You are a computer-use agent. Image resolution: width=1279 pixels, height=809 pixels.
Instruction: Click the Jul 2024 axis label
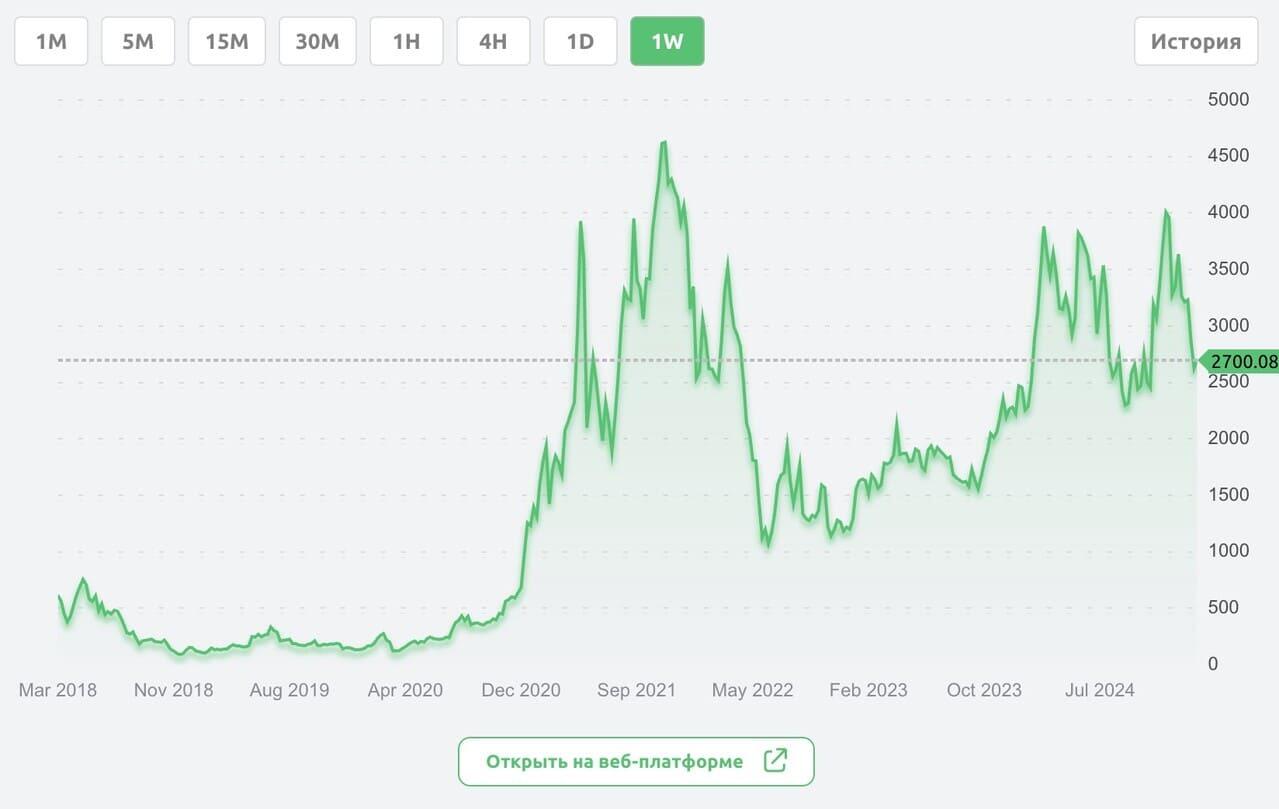(1099, 690)
